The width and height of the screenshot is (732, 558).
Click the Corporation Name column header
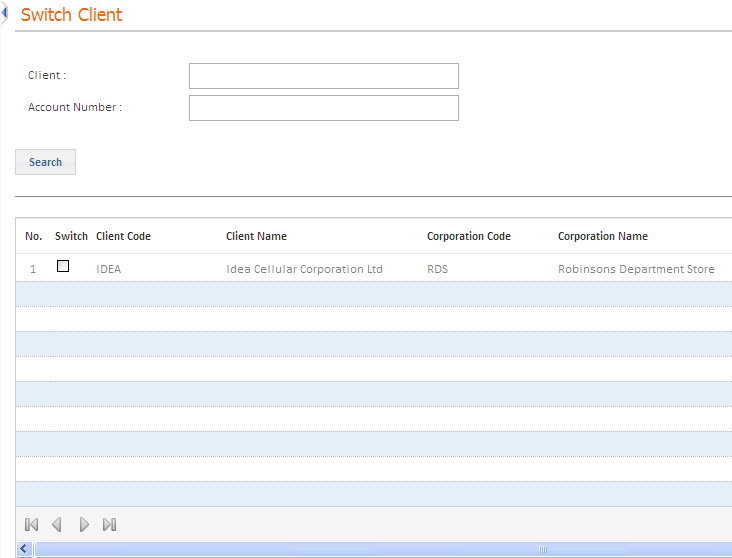coord(602,236)
